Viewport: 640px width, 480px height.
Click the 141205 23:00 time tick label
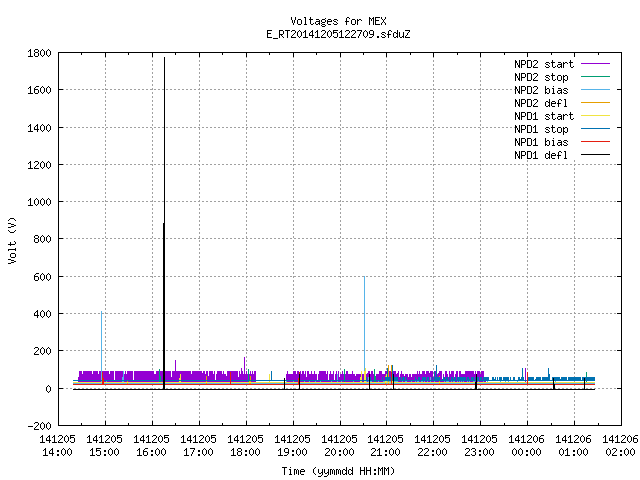coord(479,446)
